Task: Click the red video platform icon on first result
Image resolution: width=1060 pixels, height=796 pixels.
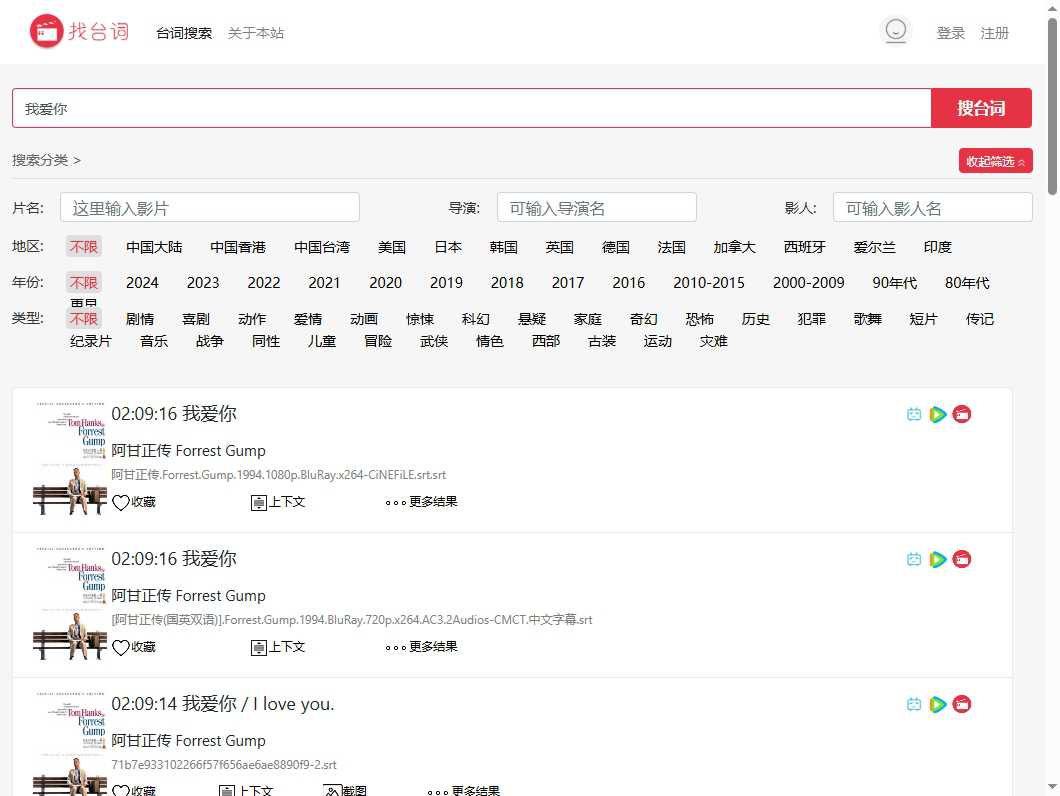Action: [x=961, y=413]
